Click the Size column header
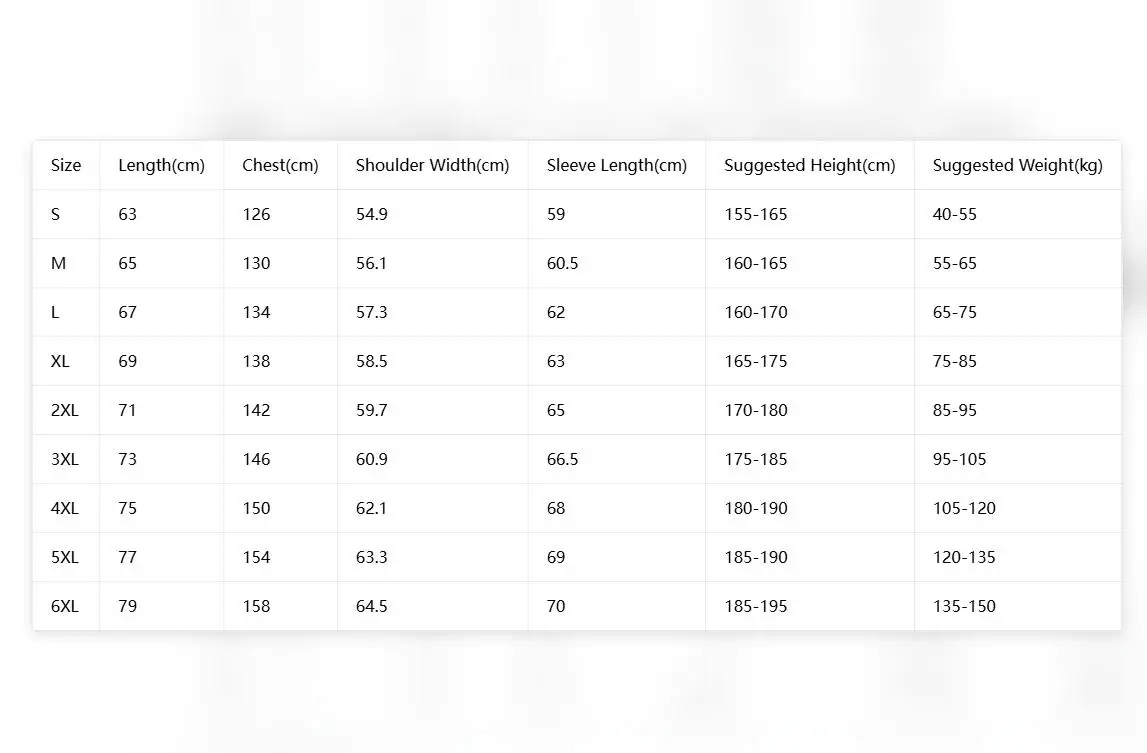 point(66,165)
